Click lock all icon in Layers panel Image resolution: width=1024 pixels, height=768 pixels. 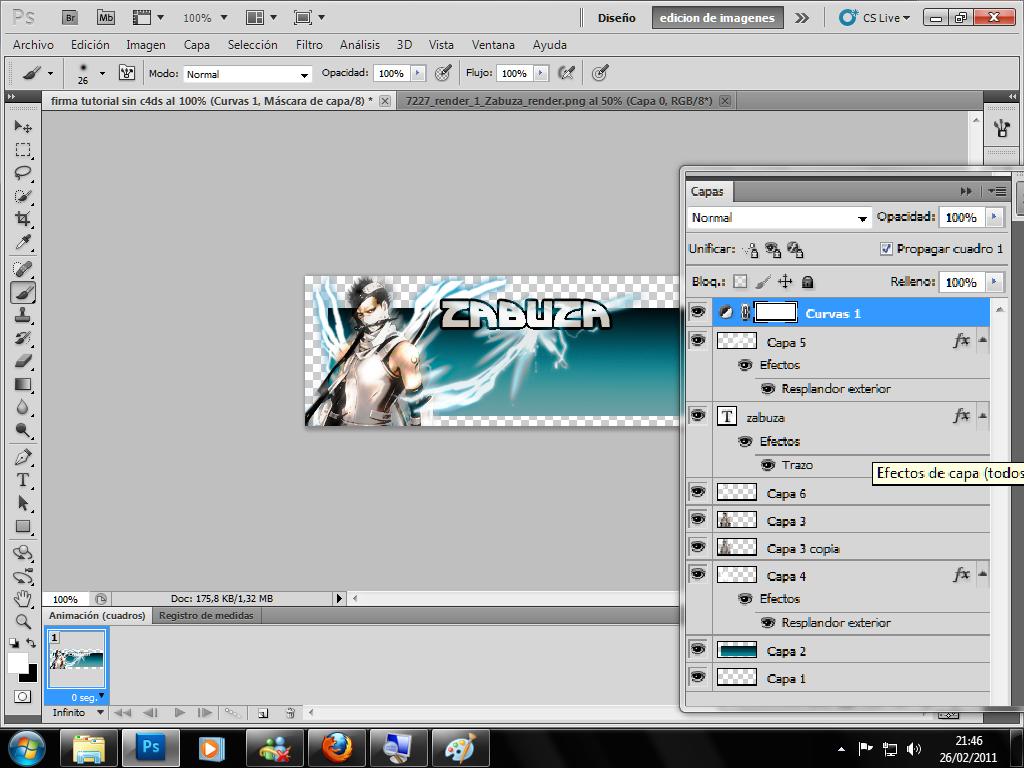click(x=807, y=281)
